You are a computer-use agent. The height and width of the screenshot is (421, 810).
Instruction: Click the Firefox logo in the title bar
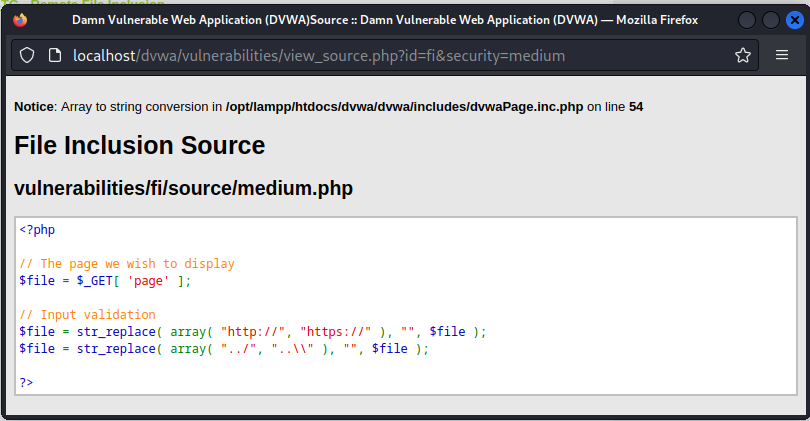click(x=20, y=20)
